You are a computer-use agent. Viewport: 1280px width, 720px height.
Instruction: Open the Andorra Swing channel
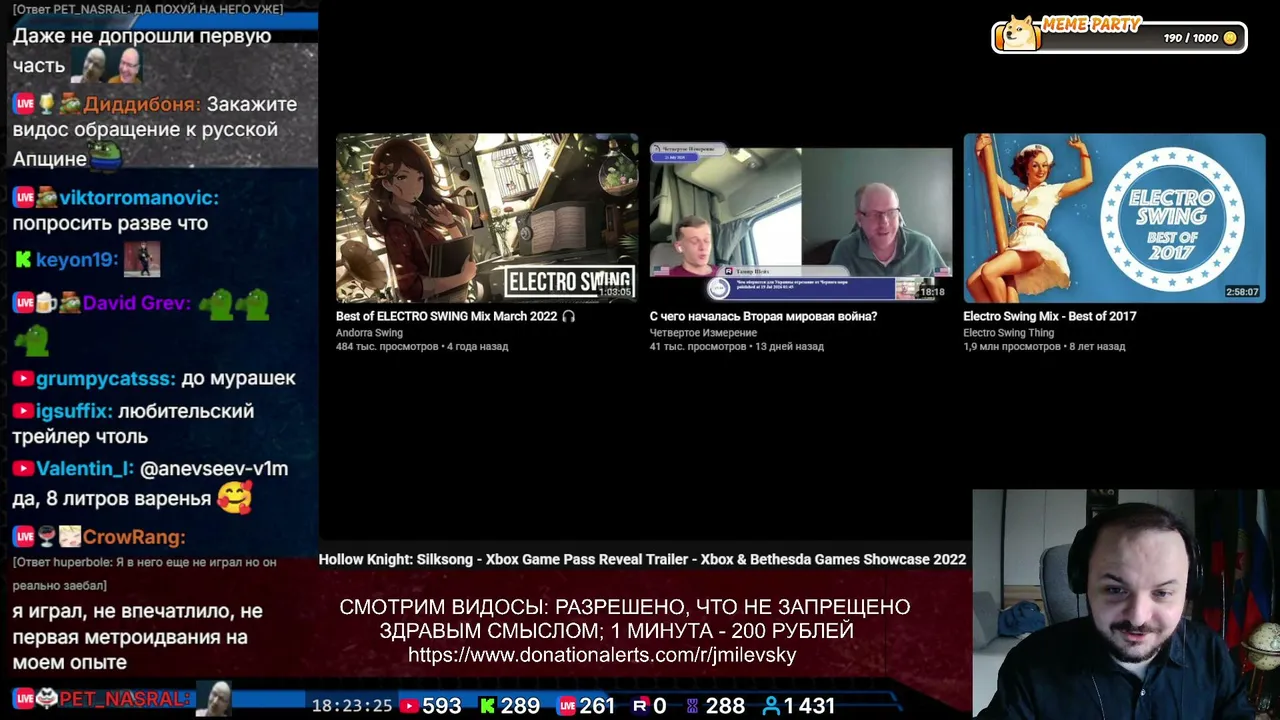click(x=369, y=333)
